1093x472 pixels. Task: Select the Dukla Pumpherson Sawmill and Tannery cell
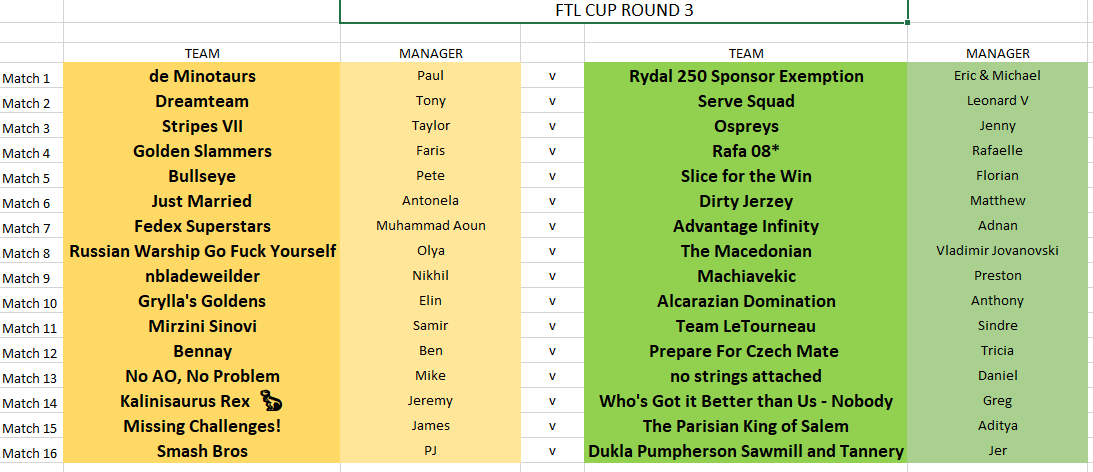746,451
